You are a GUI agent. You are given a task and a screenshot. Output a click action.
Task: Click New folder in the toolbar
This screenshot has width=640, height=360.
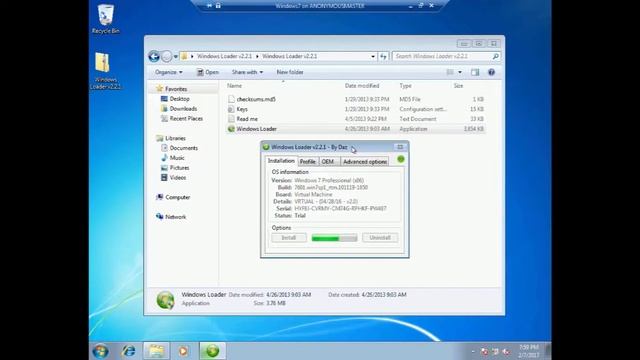[x=290, y=72]
